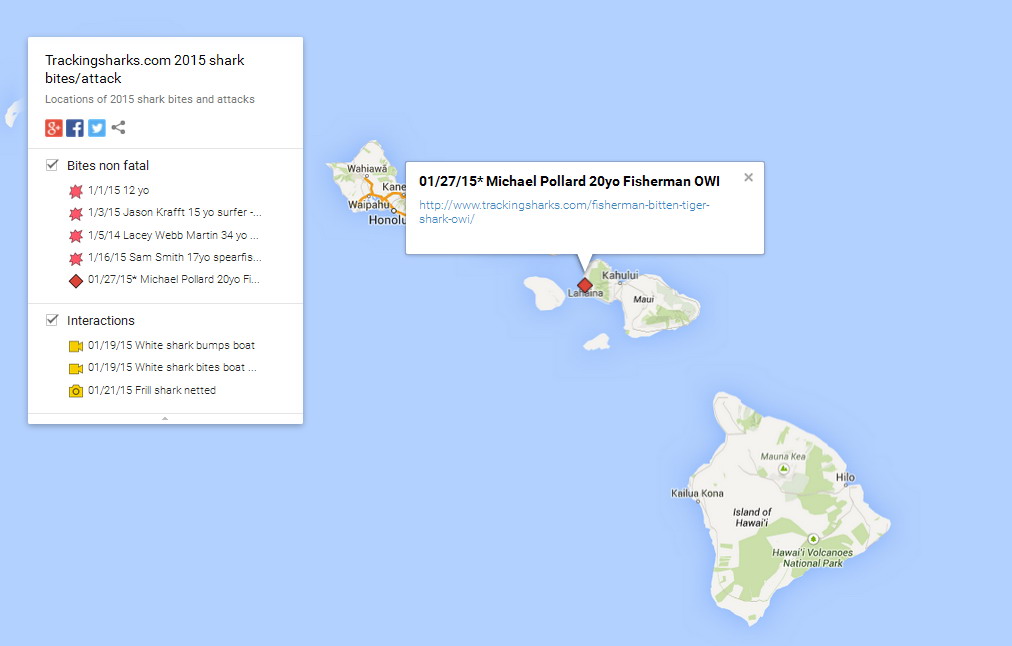Click the Maui island label
The image size is (1012, 646).
click(643, 299)
